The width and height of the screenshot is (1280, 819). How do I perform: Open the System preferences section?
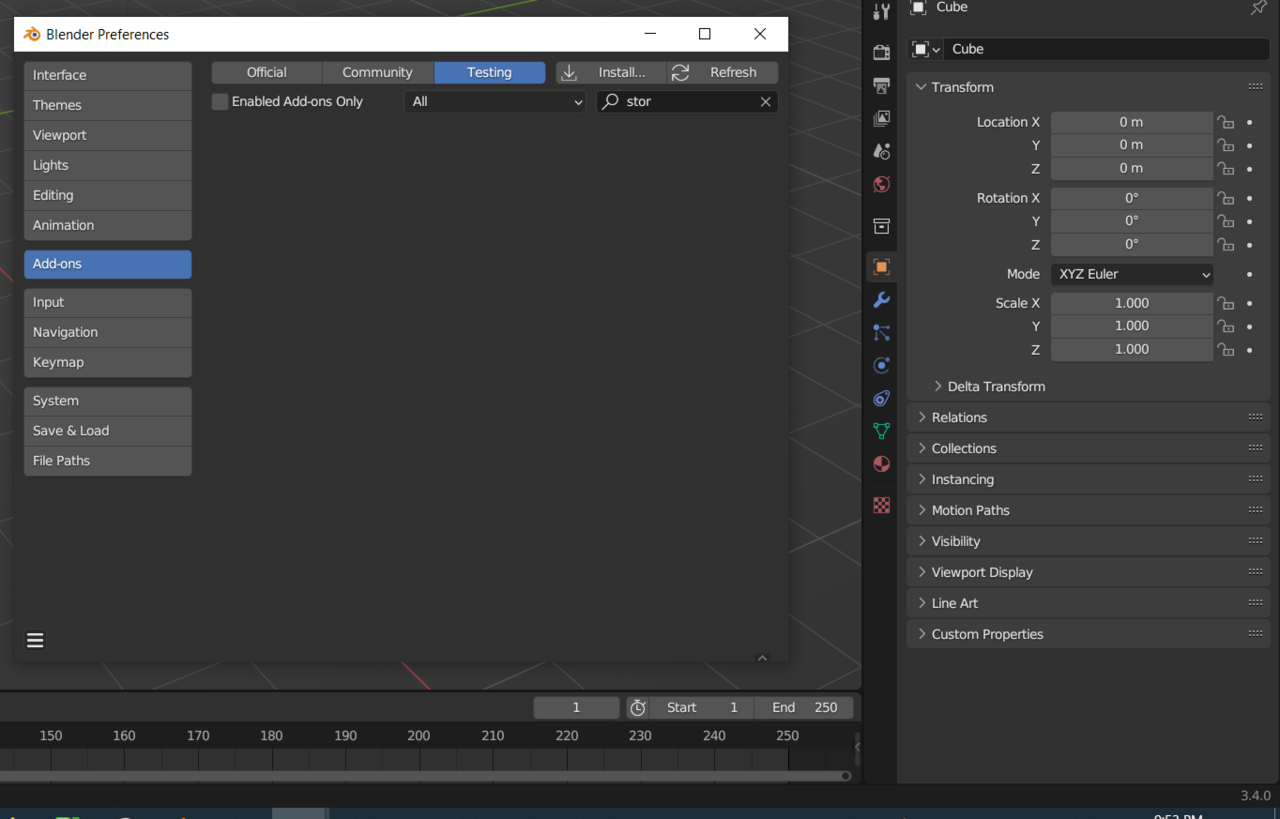coord(108,401)
